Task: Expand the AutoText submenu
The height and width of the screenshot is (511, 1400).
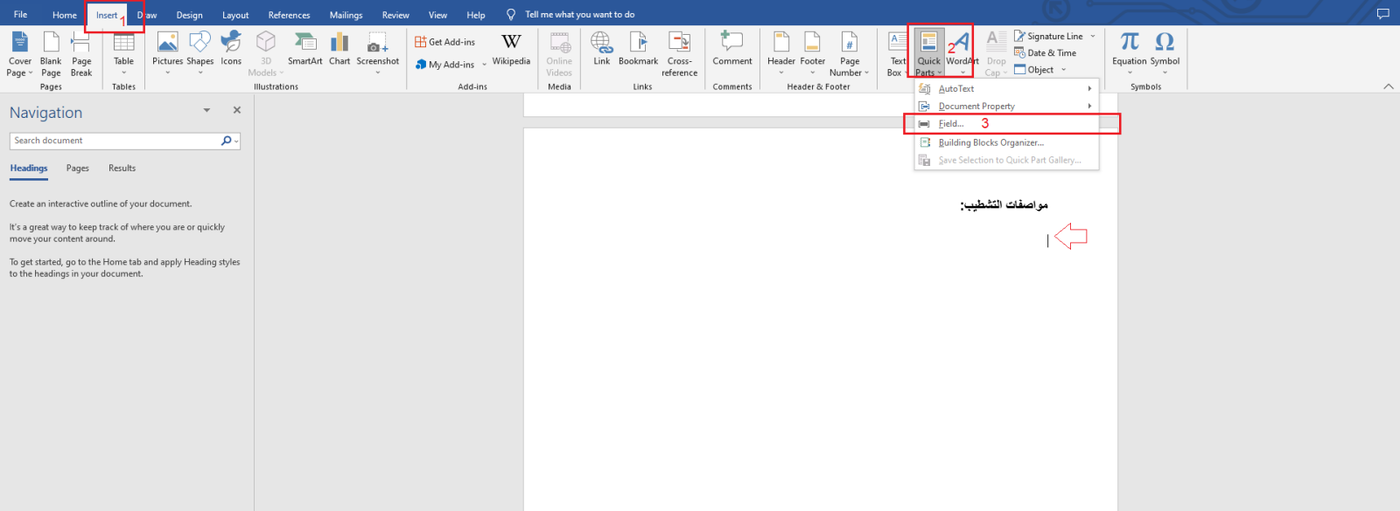Action: (x=1006, y=89)
